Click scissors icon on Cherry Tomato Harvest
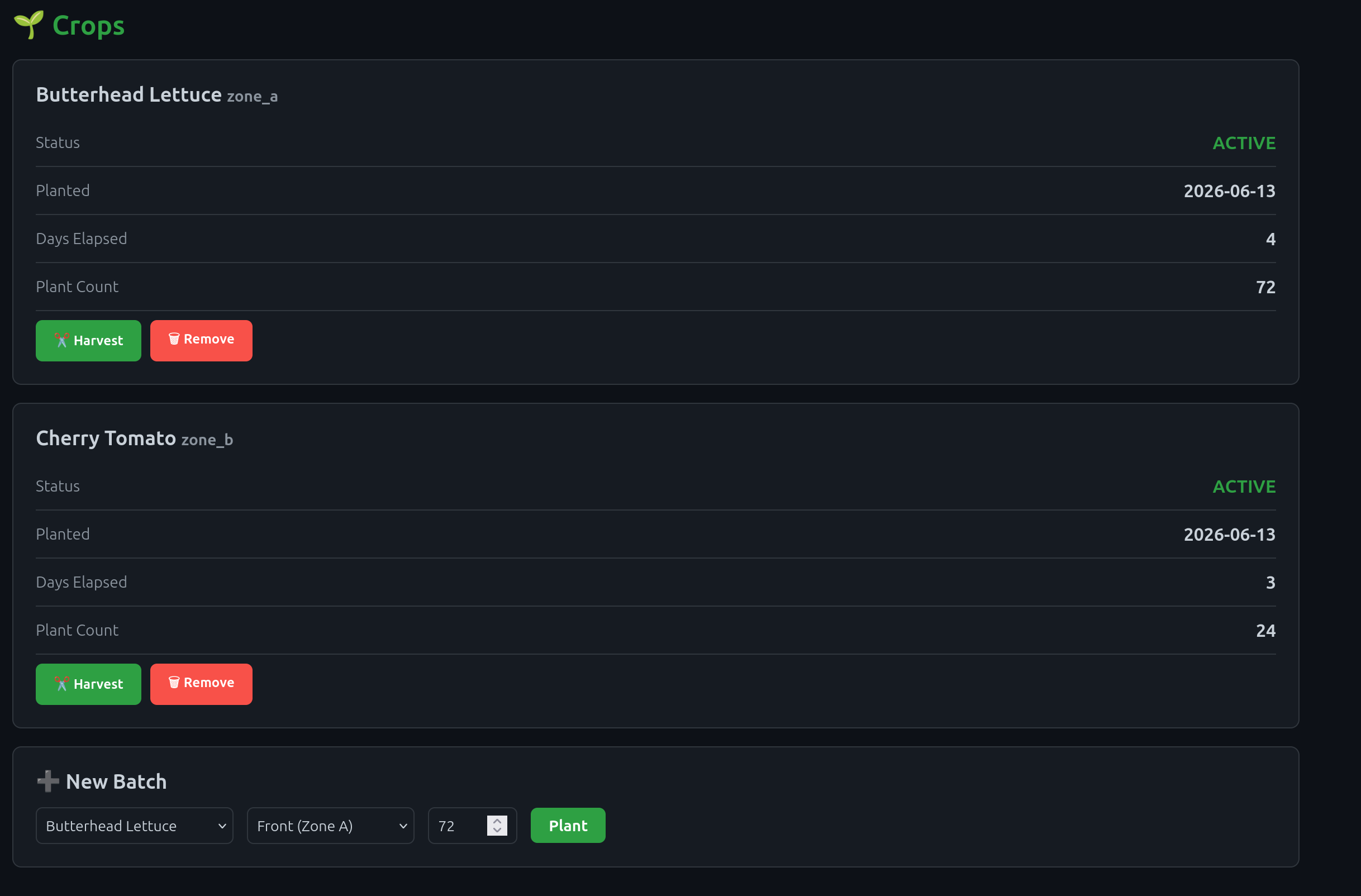This screenshot has height=896, width=1361. tap(61, 684)
